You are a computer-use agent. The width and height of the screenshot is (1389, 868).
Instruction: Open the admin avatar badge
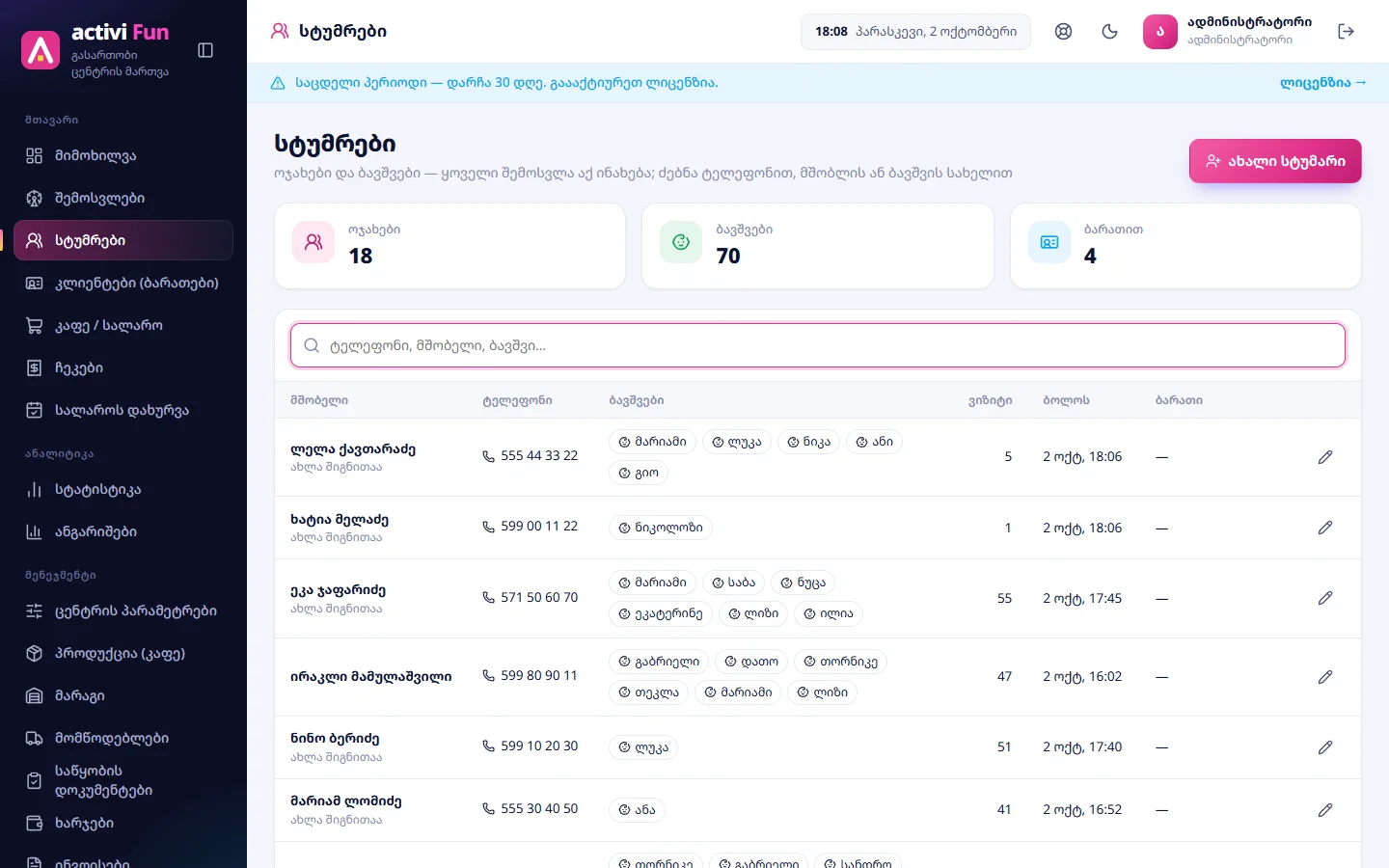1160,32
